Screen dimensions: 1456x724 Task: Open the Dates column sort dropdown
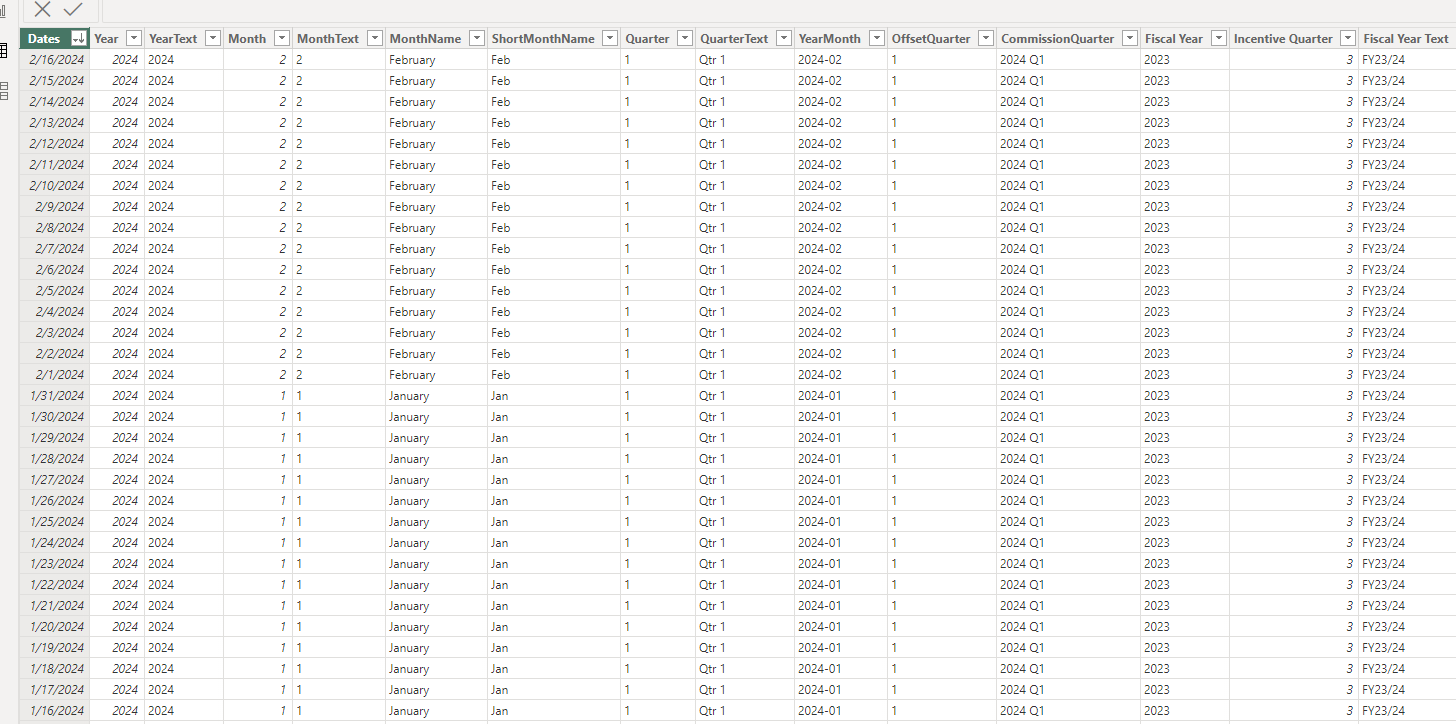tap(78, 38)
